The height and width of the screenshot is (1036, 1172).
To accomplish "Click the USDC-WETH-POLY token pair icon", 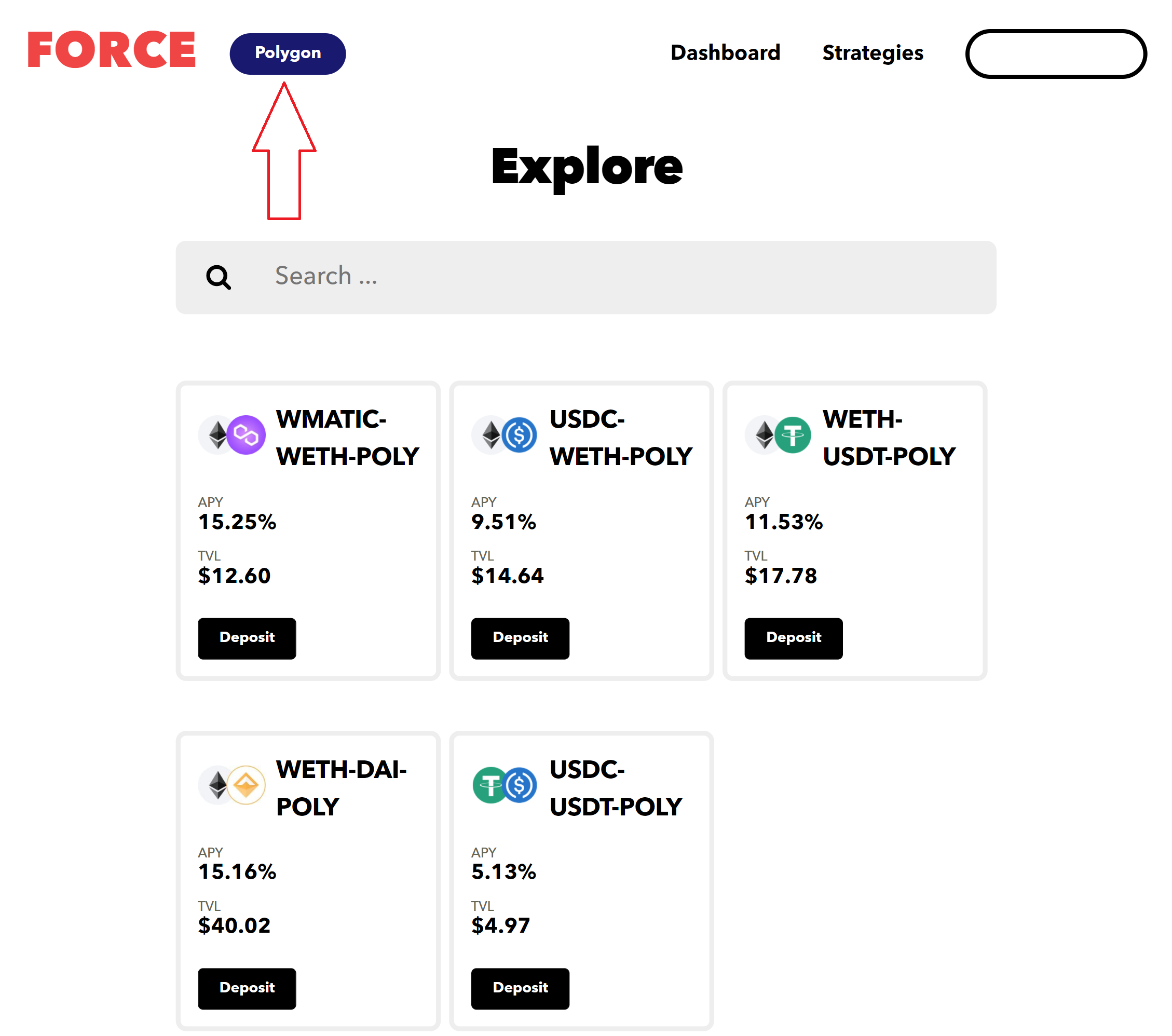I will [x=505, y=435].
